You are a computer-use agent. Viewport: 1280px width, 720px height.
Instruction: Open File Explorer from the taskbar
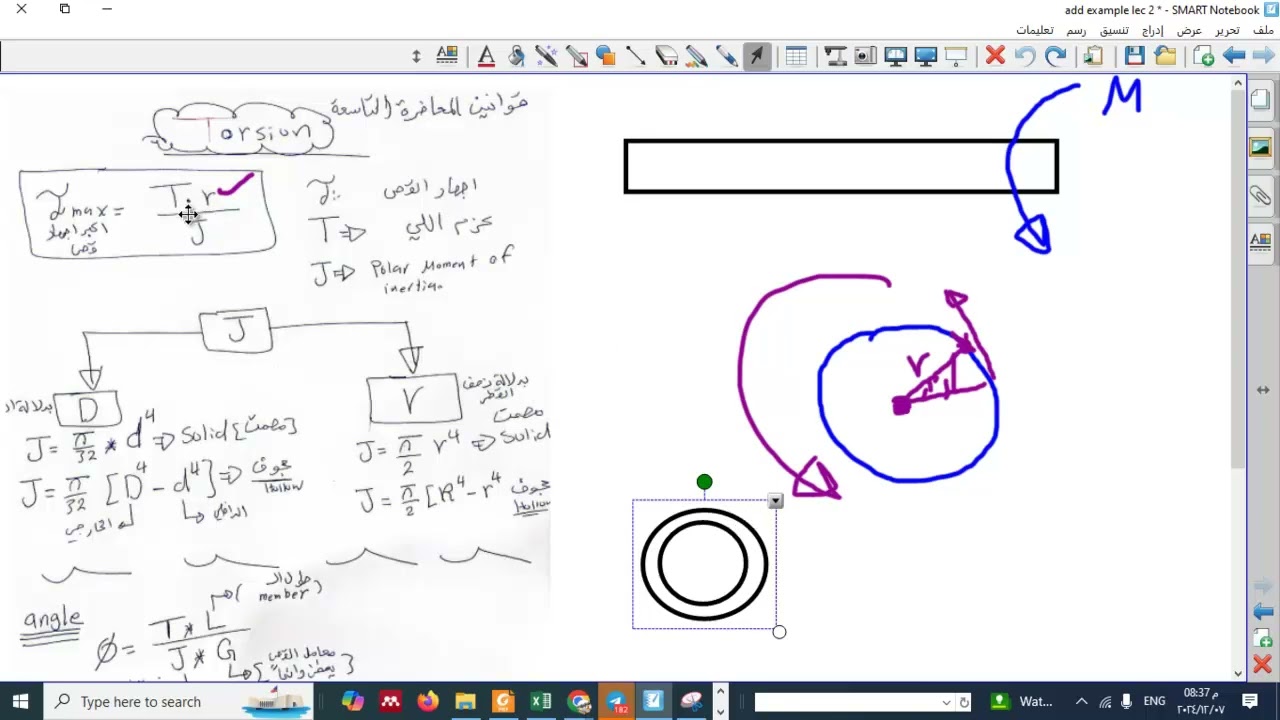[465, 701]
